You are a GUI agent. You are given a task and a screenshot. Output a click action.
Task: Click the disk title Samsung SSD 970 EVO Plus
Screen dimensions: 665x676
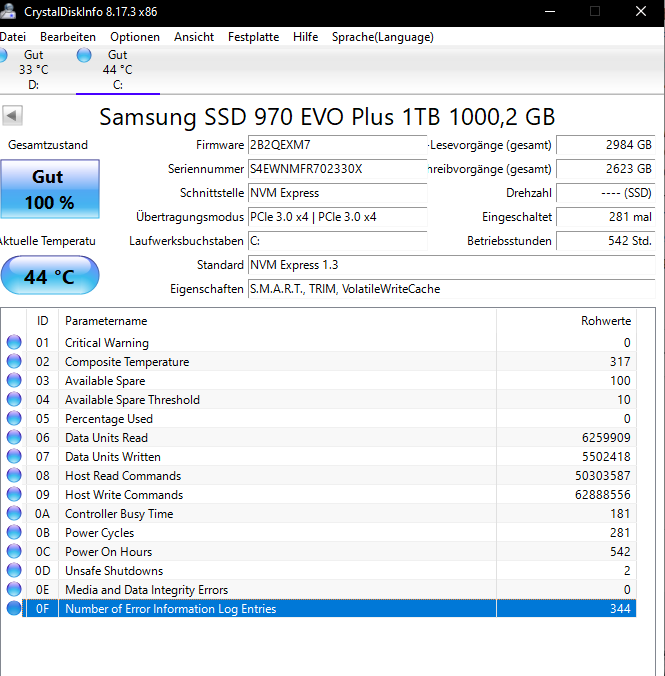(x=327, y=117)
